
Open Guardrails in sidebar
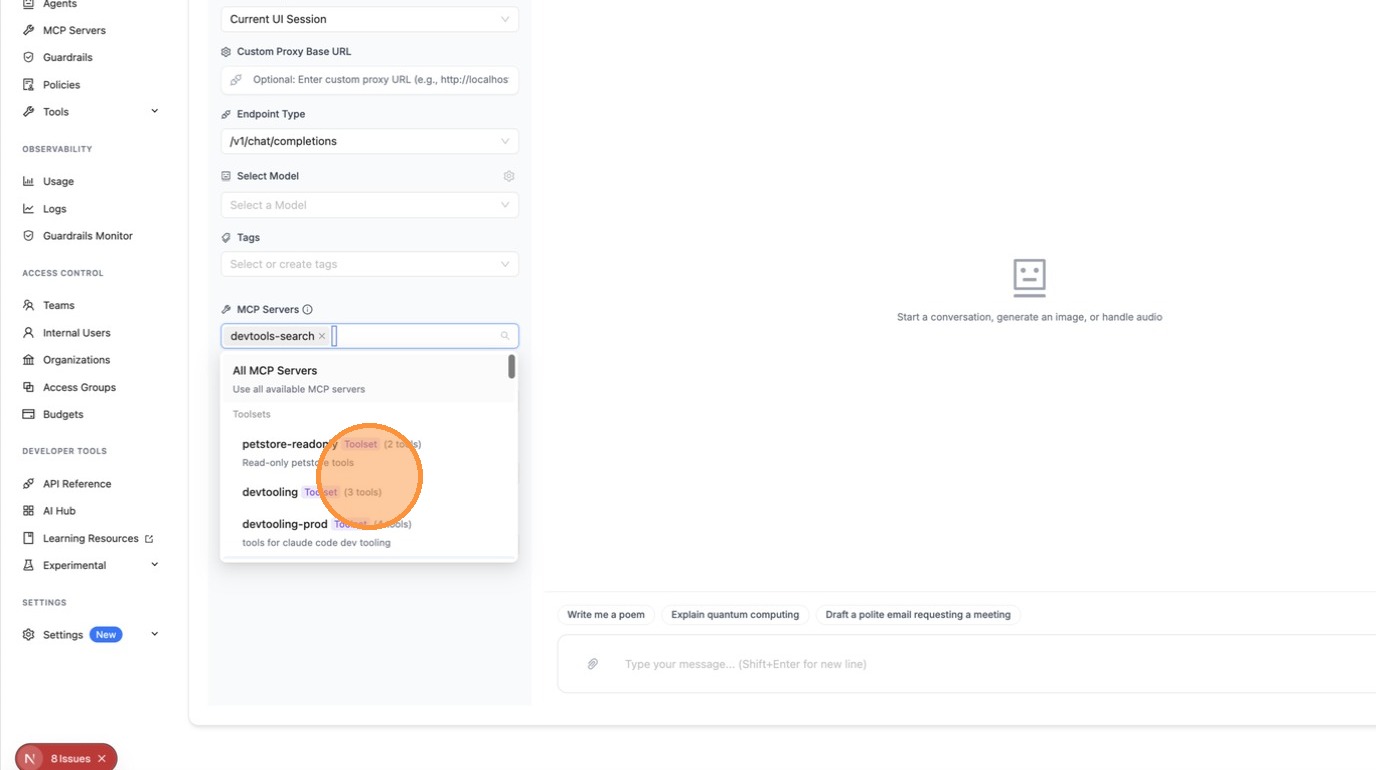pos(68,57)
